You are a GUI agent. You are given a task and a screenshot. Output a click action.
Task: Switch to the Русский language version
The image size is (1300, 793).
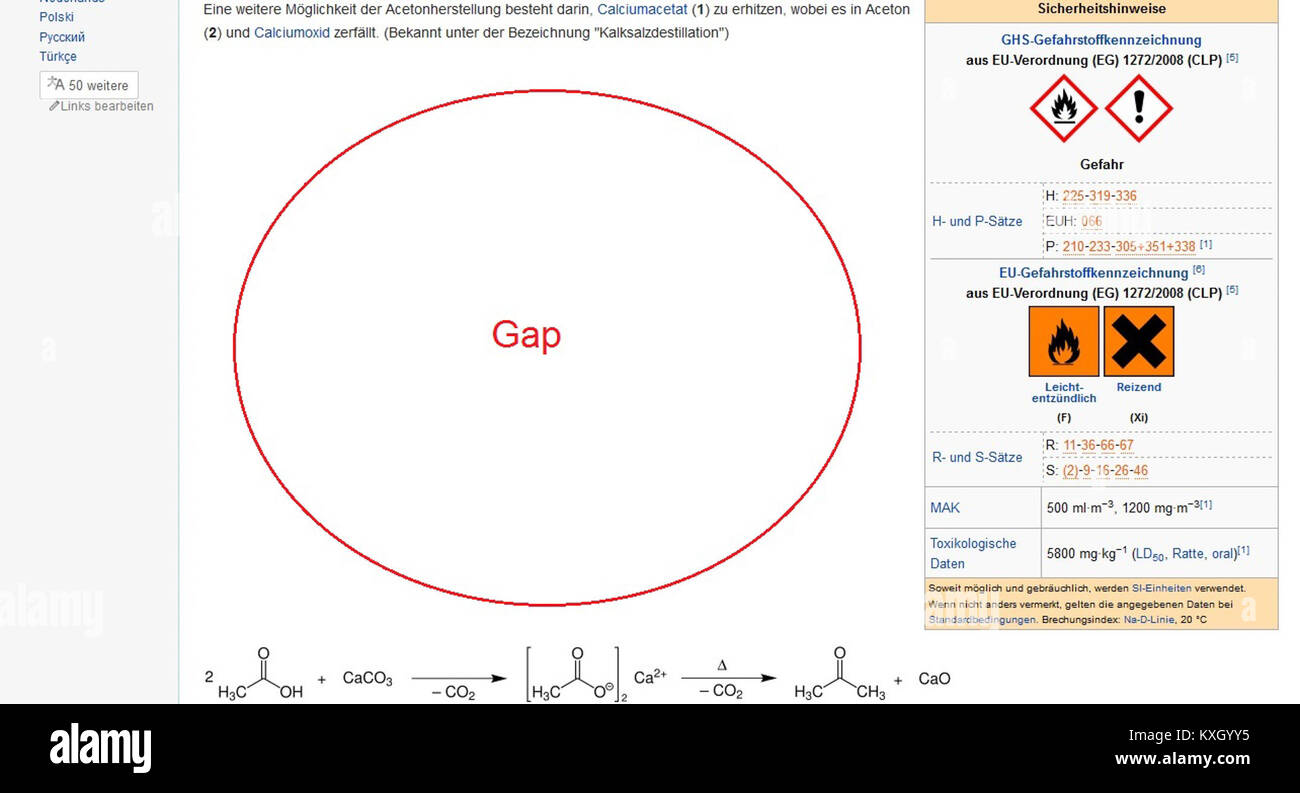click(x=62, y=37)
